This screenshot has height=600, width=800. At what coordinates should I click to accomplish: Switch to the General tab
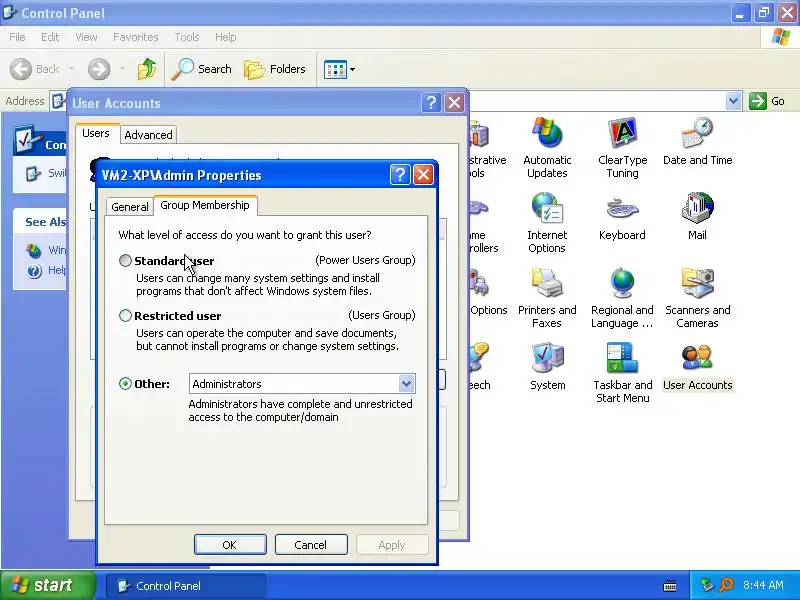click(130, 207)
